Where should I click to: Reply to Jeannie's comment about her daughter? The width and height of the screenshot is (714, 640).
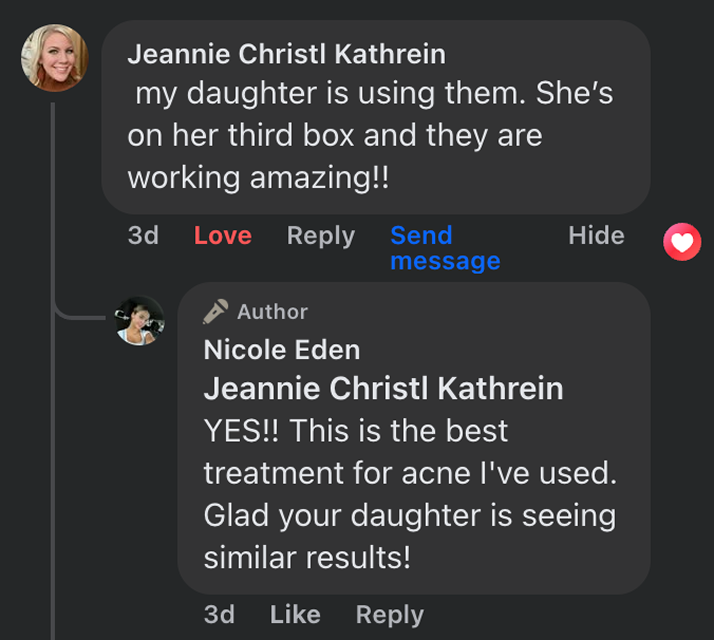[320, 236]
